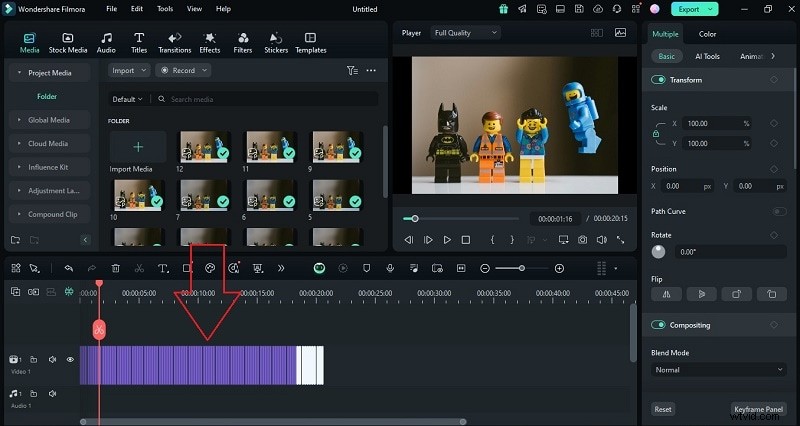Screen dimensions: 800x426
Task: Play the video preview
Action: point(447,240)
